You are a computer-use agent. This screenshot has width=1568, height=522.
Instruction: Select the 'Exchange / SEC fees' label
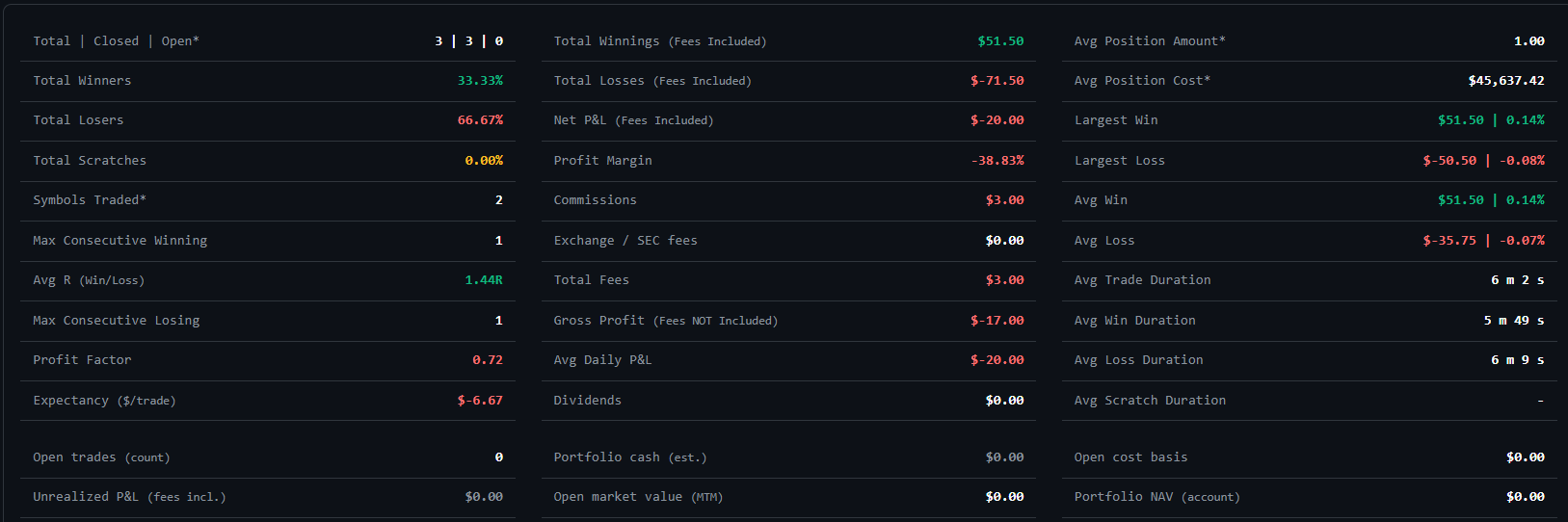coord(625,241)
